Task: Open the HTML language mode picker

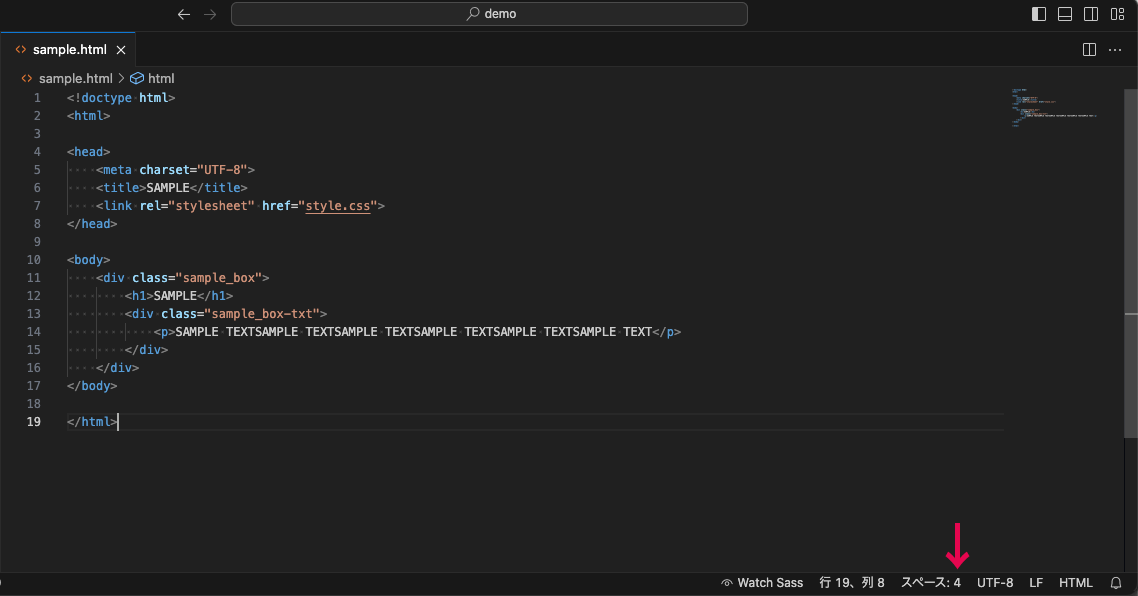Action: point(1076,582)
